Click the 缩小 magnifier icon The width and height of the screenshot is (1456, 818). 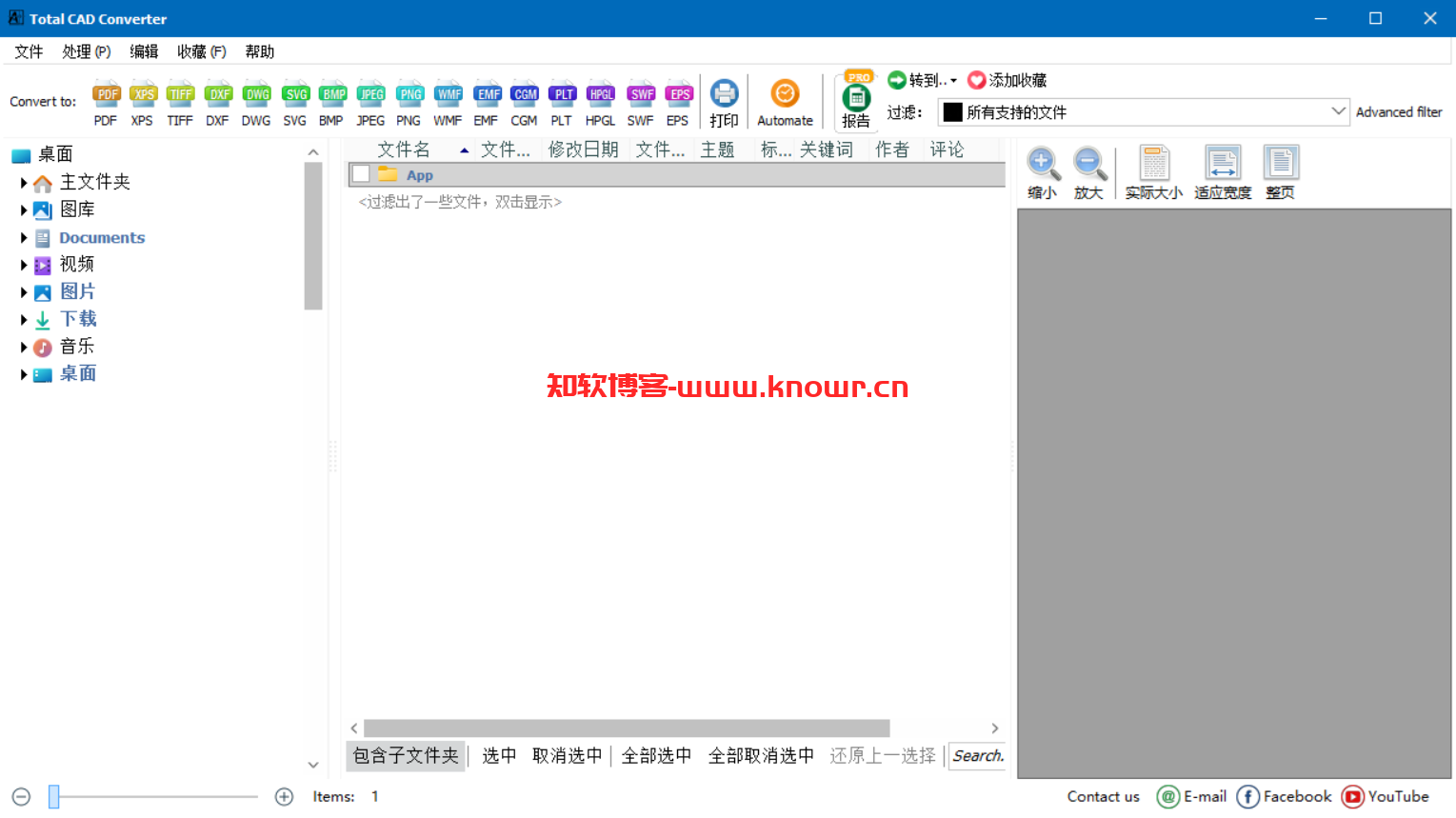pyautogui.click(x=1042, y=163)
